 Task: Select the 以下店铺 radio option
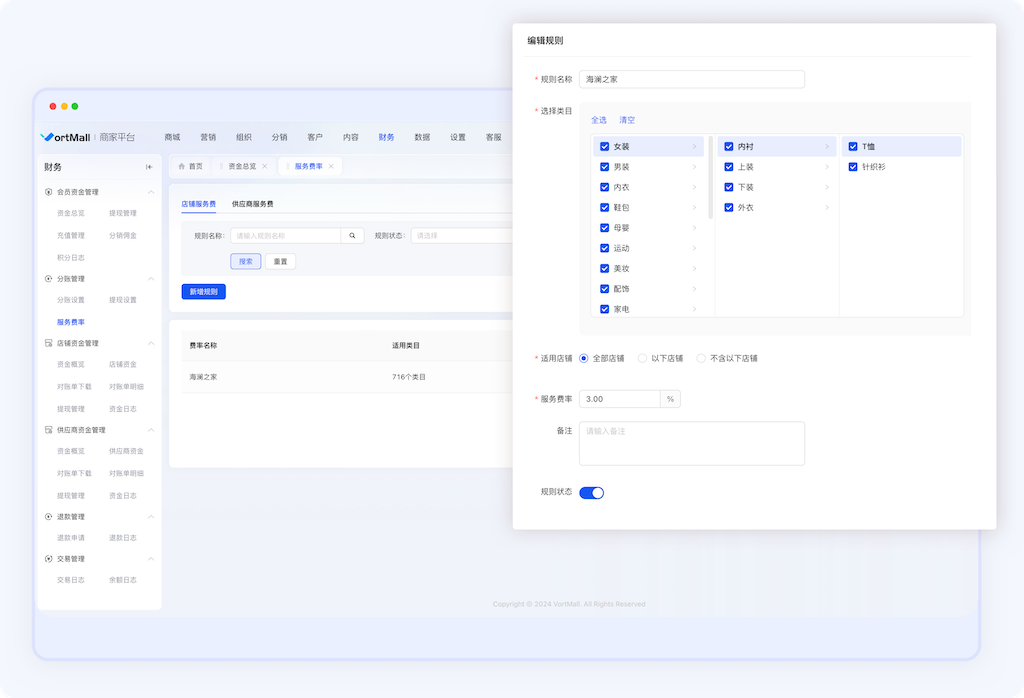click(642, 358)
